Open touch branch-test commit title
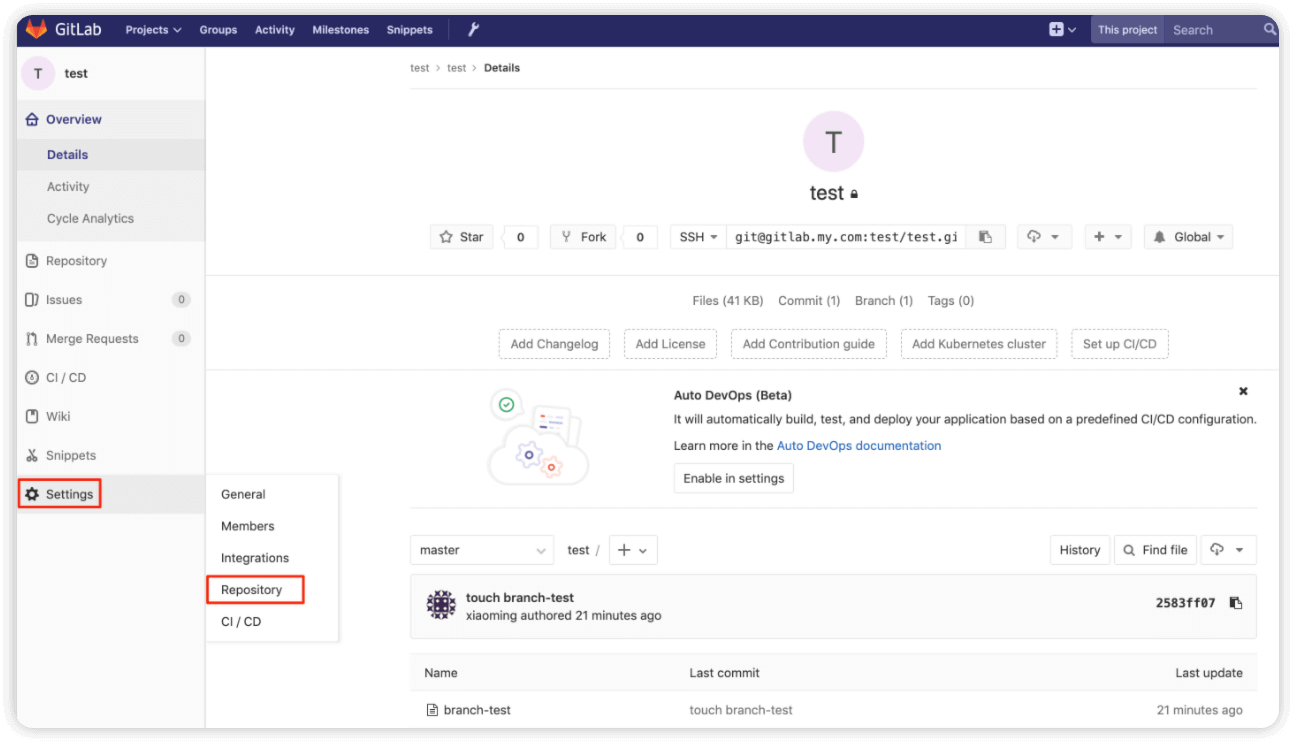The width and height of the screenshot is (1294, 743). tap(520, 598)
